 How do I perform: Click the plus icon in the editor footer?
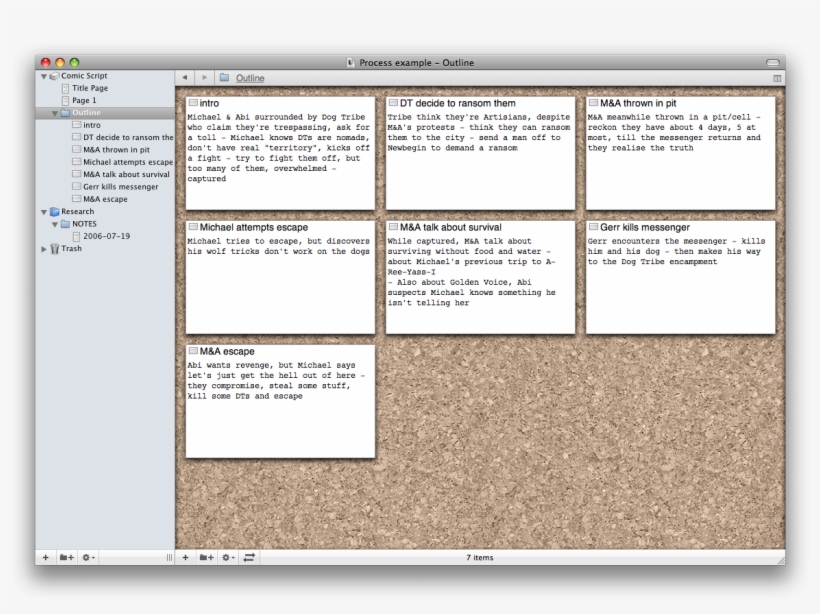(x=186, y=557)
